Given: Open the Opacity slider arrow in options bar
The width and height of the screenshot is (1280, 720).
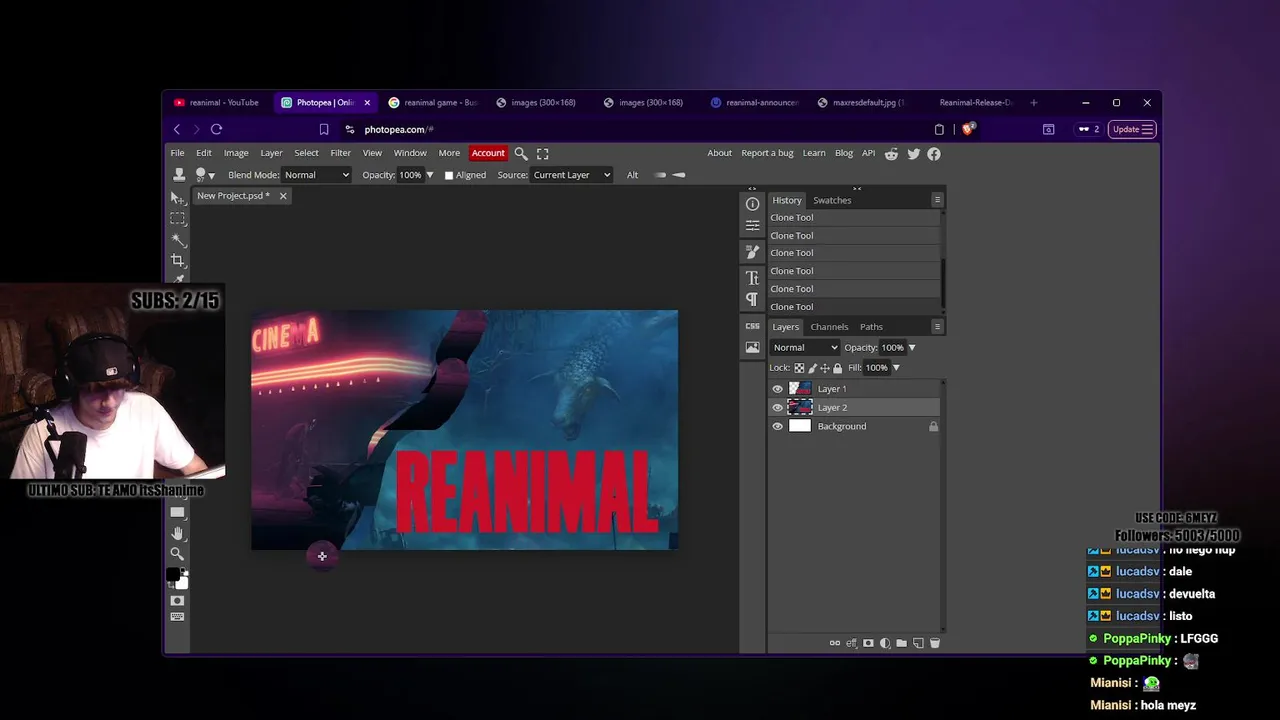Looking at the screenshot, I should [430, 175].
